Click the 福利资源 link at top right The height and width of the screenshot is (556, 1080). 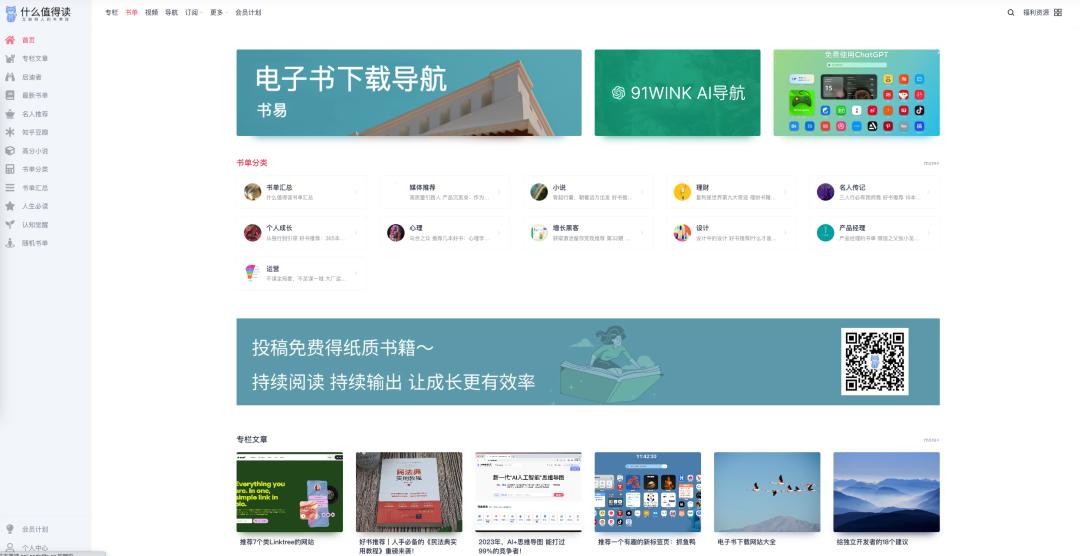[x=1036, y=12]
